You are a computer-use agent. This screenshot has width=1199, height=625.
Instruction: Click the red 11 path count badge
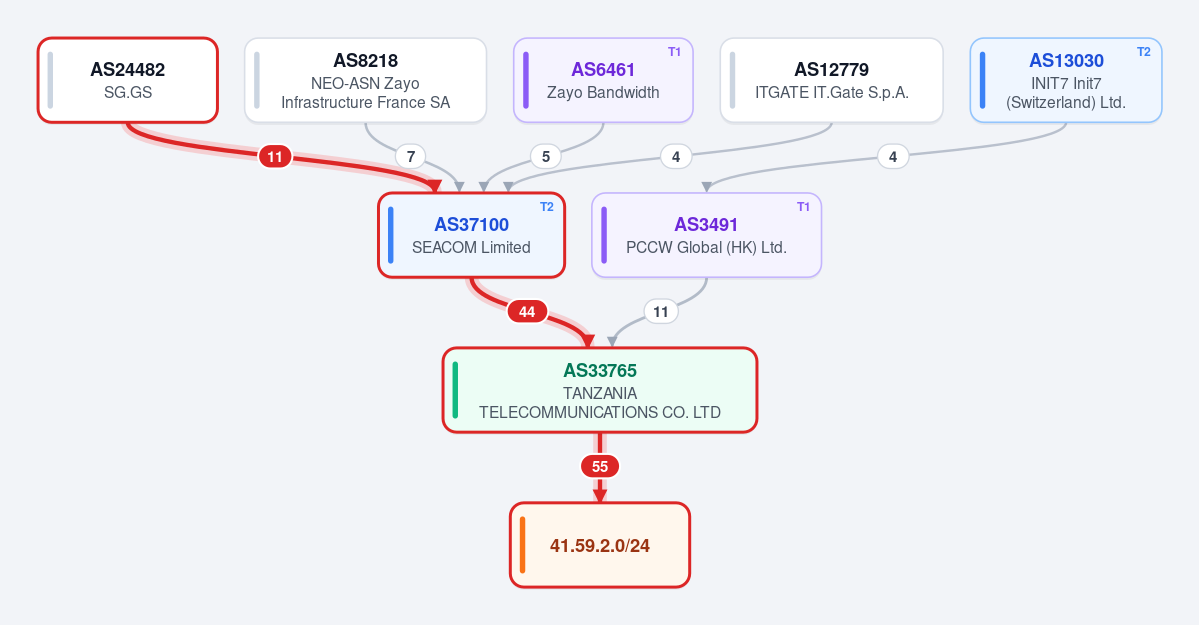tap(275, 157)
